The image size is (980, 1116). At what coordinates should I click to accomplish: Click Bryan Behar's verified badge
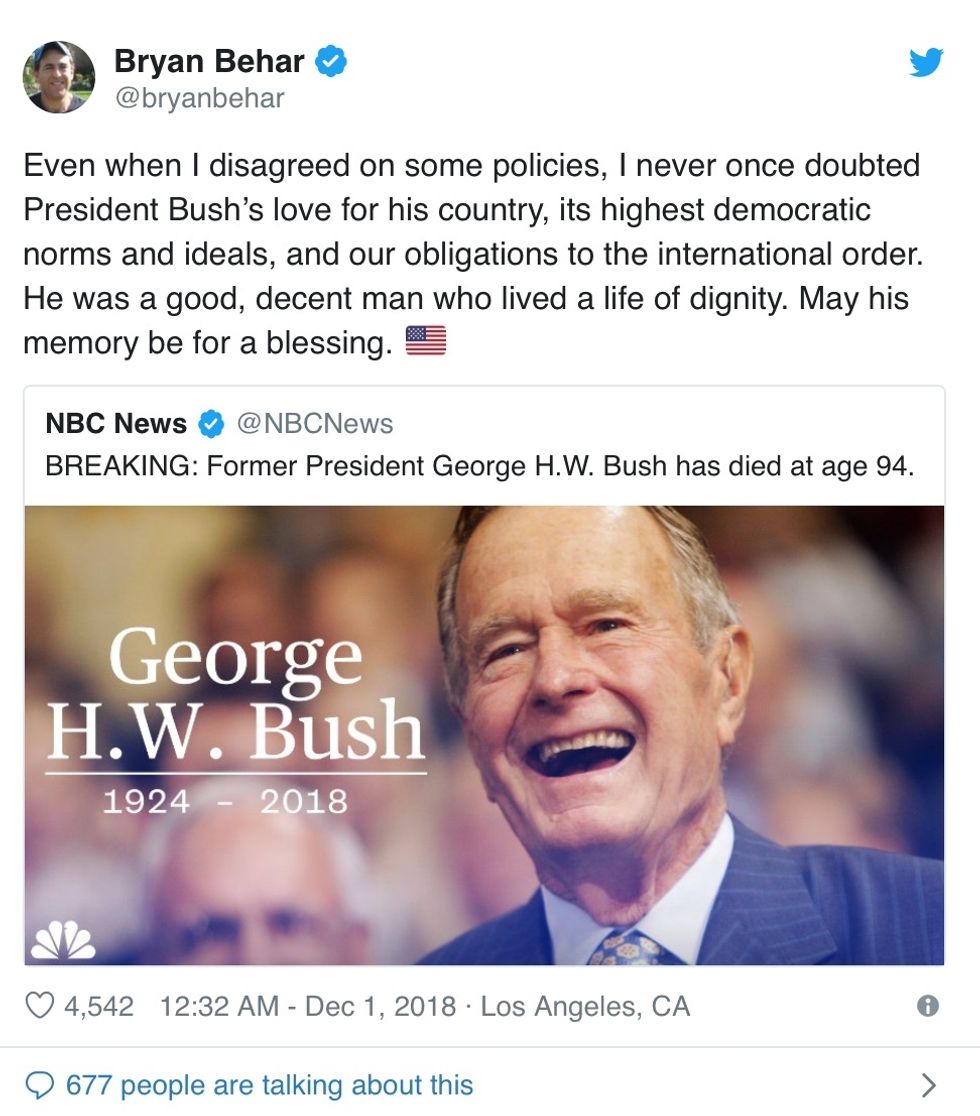pyautogui.click(x=331, y=62)
